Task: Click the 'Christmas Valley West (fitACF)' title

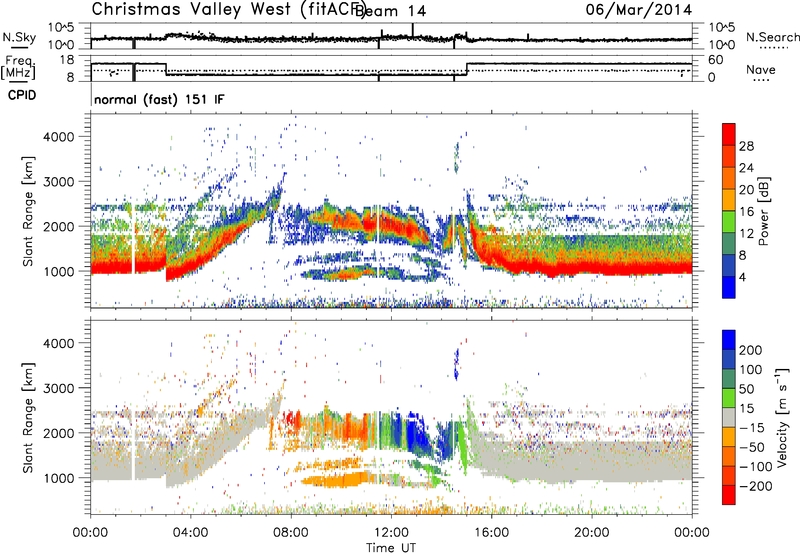Action: [229, 9]
